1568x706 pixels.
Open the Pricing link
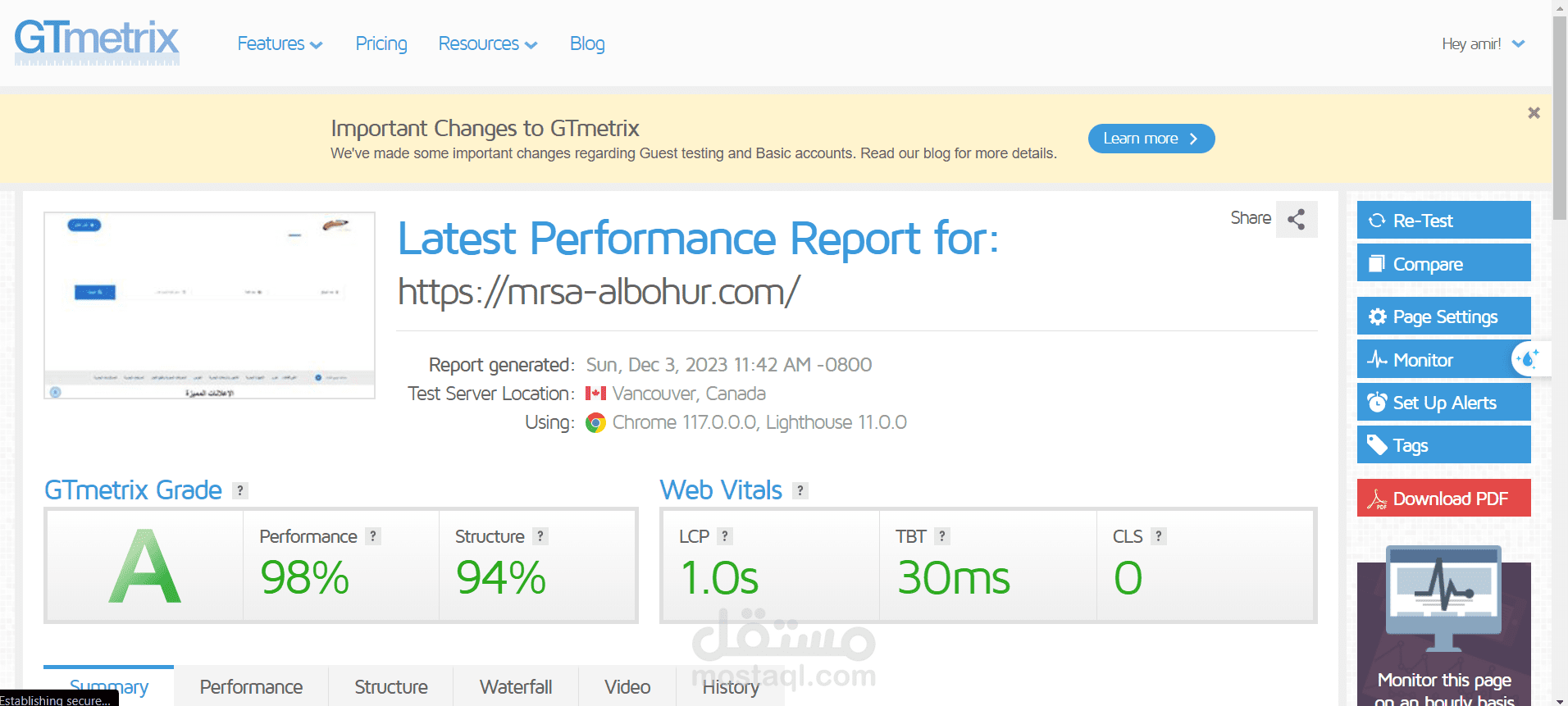pos(381,44)
